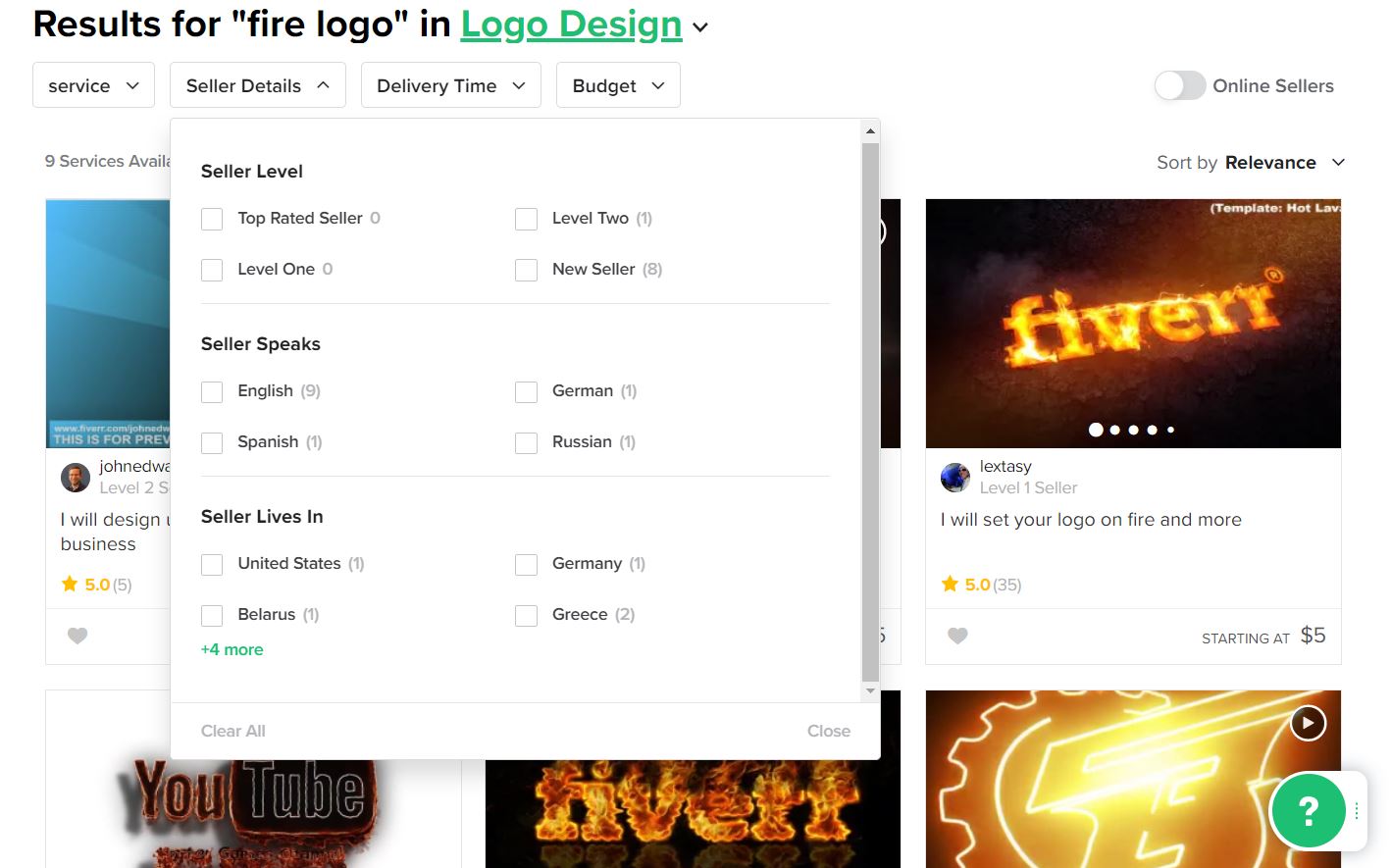Click the $5 starting price on lextasy gig
This screenshot has height=868, width=1391.
[1313, 636]
